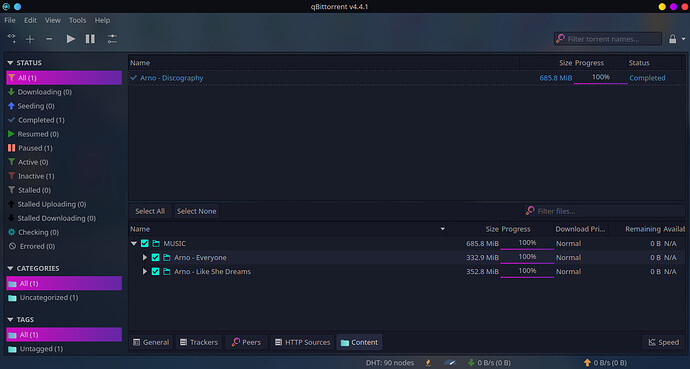Click the Filter torrent names search field
690x369 pixels.
click(608, 39)
